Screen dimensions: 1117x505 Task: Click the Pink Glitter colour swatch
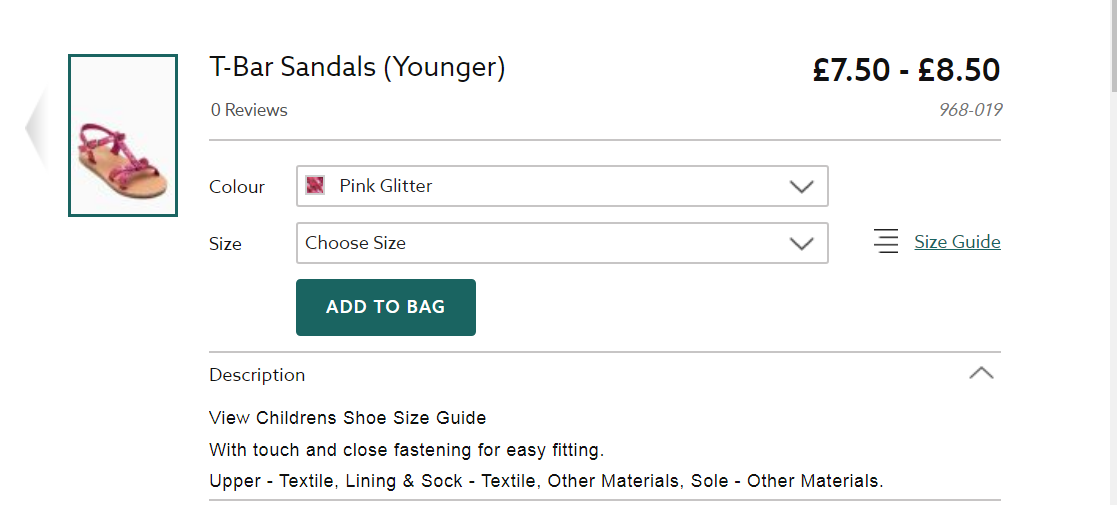(315, 185)
